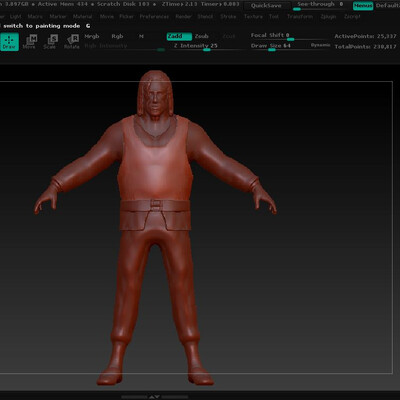Activate the Move gizmo icon
This screenshot has height=400, width=400.
(29, 42)
